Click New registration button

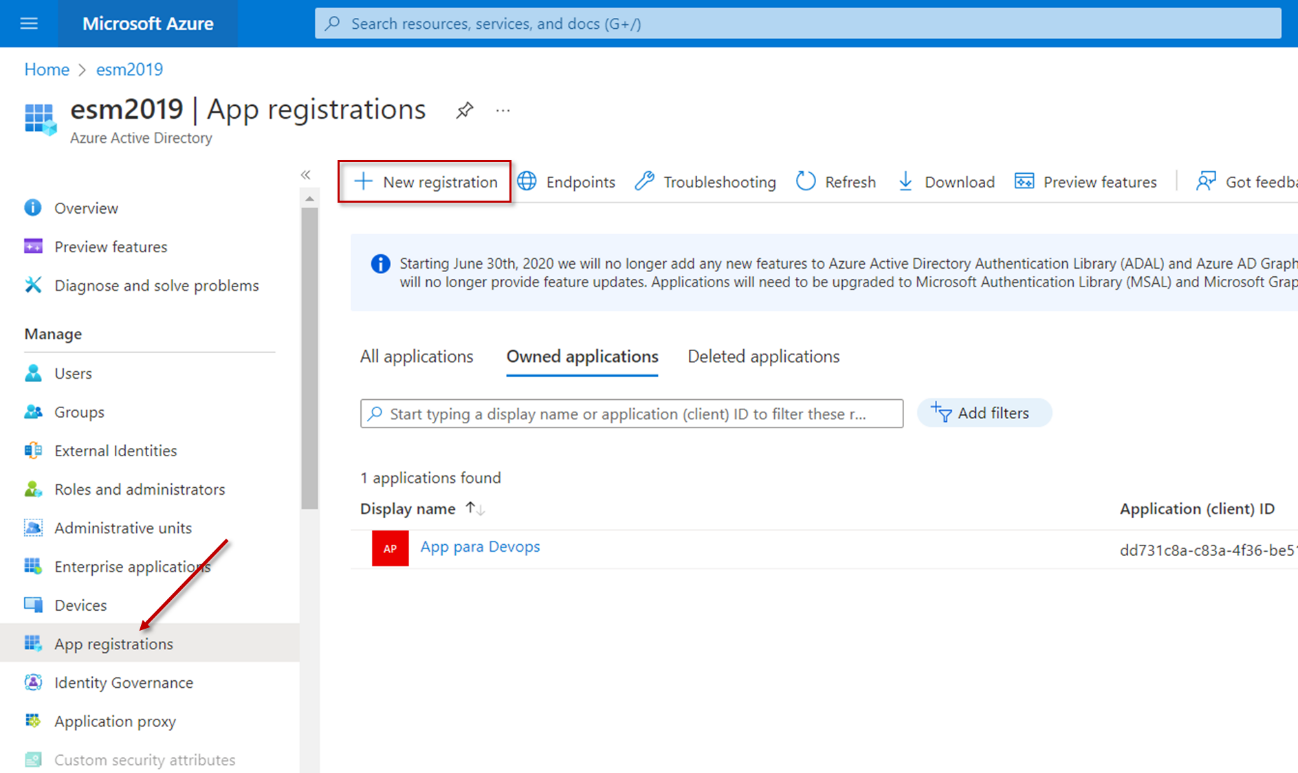[x=425, y=182]
